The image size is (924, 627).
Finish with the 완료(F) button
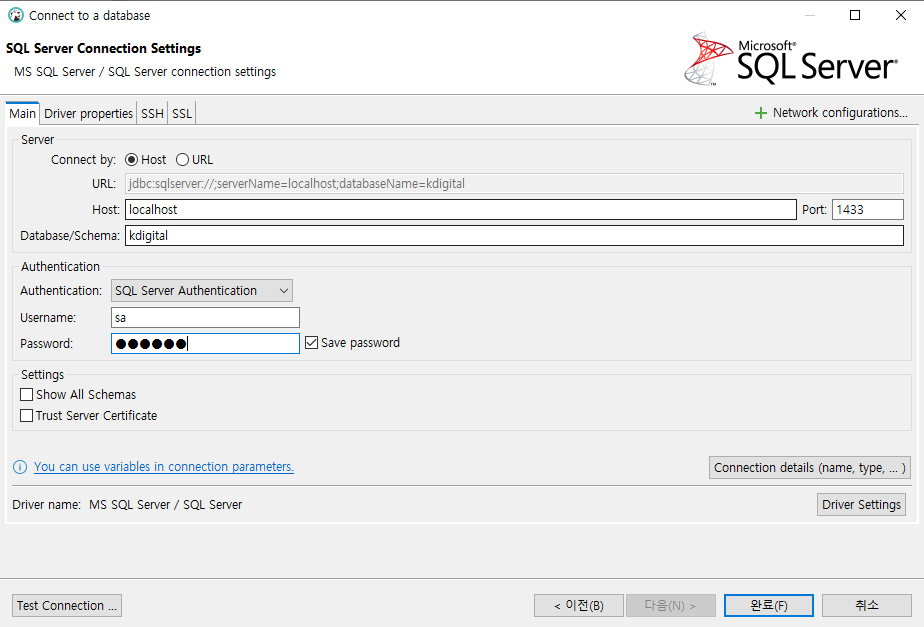[768, 605]
